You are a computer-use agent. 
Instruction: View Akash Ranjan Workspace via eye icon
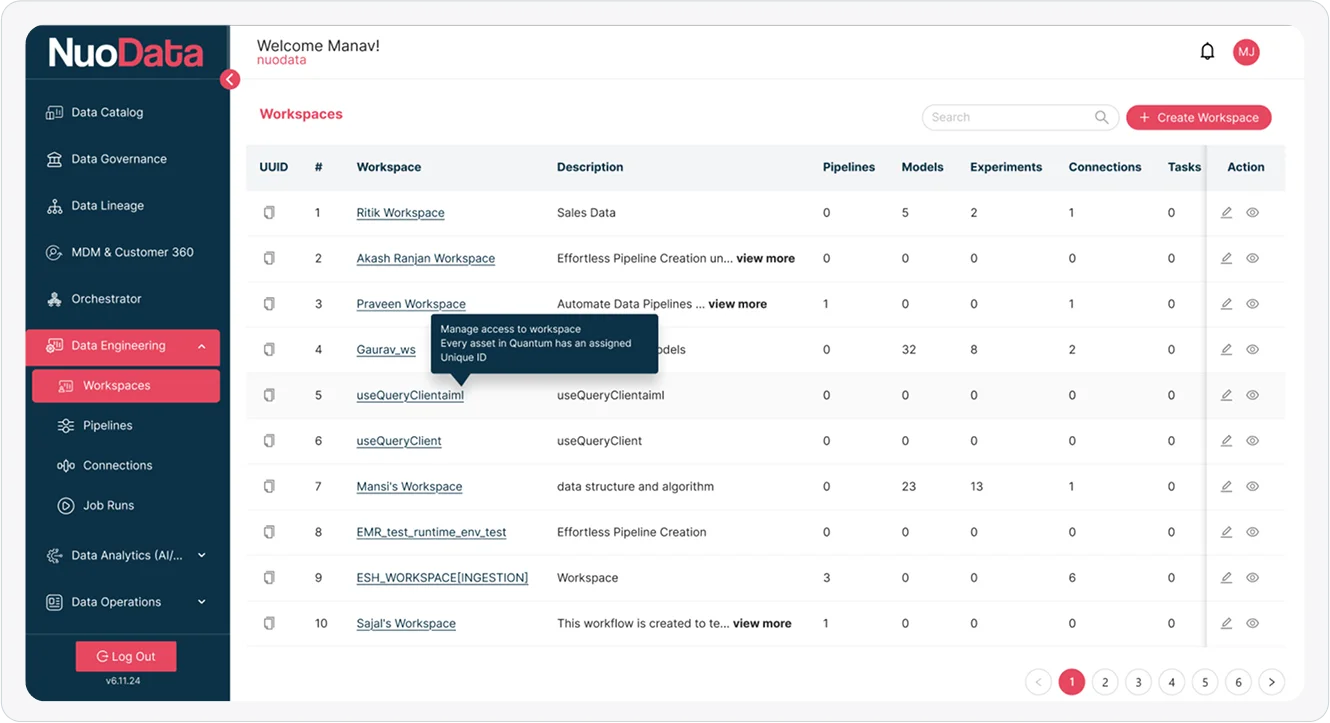1252,258
